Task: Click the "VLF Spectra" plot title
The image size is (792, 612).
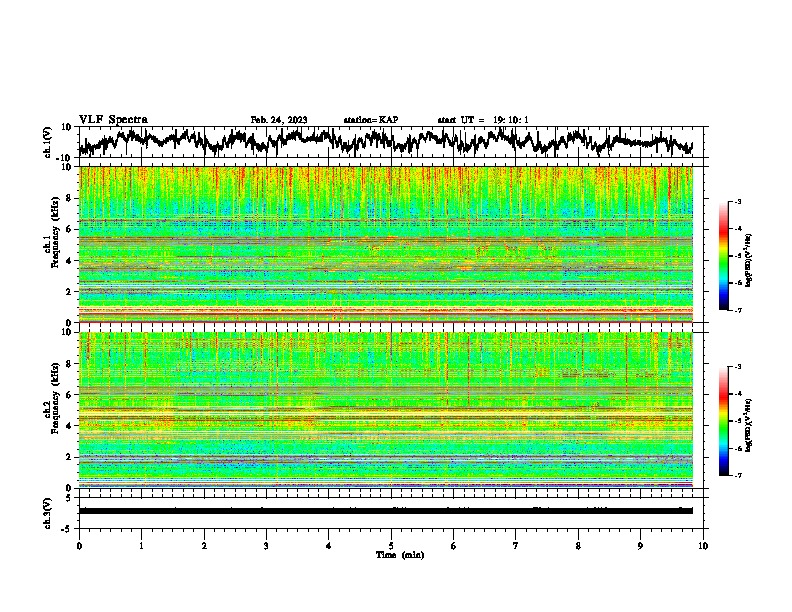Action: 113,120
